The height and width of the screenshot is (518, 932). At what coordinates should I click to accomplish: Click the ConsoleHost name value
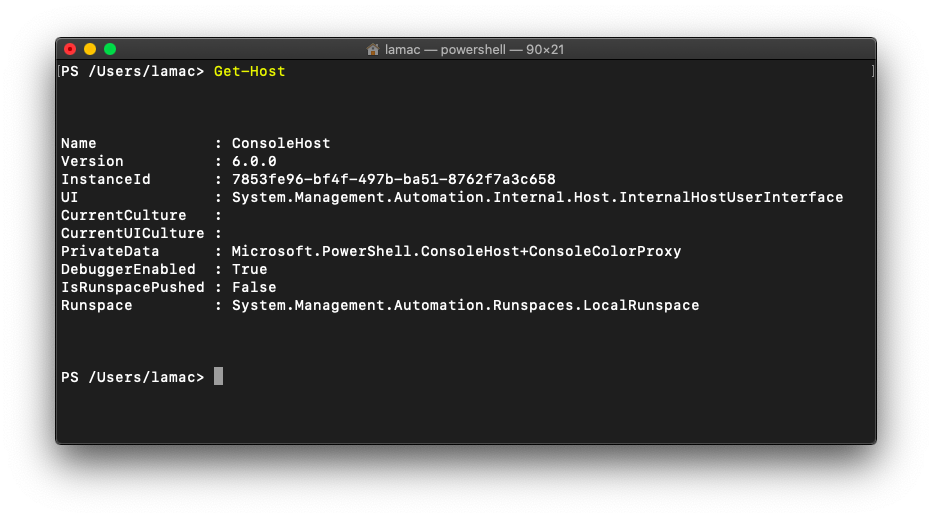[281, 143]
